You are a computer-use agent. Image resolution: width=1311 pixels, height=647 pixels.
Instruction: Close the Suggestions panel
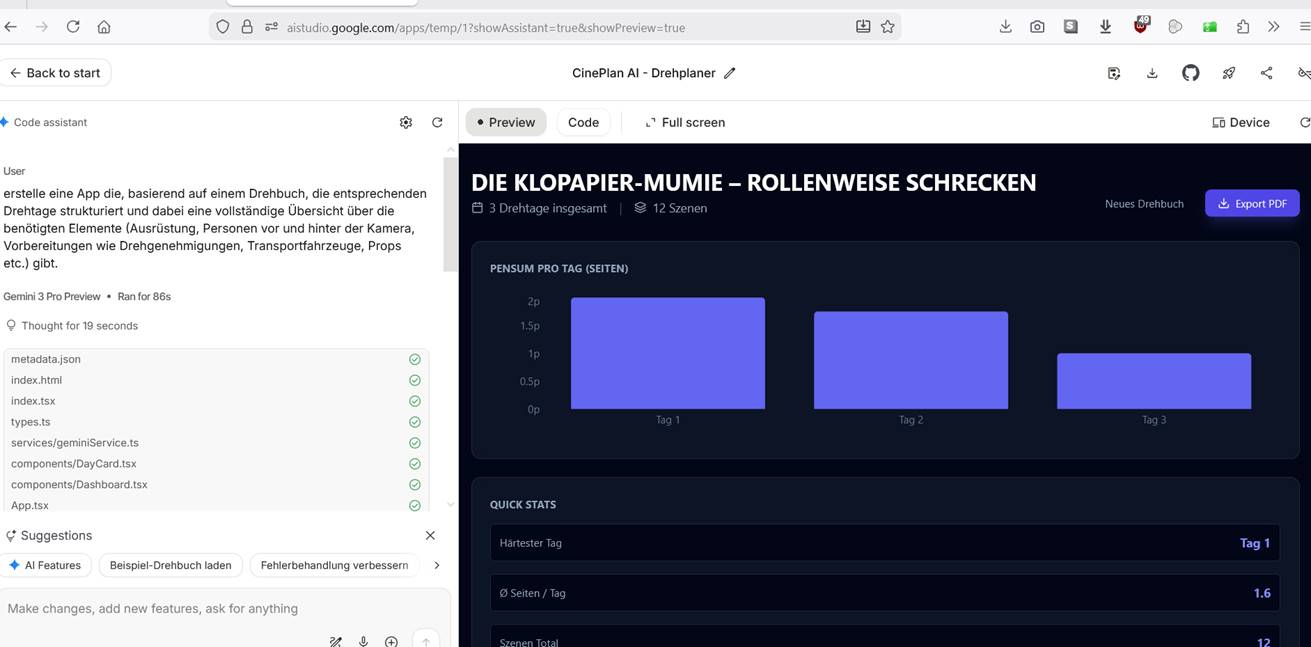[430, 535]
